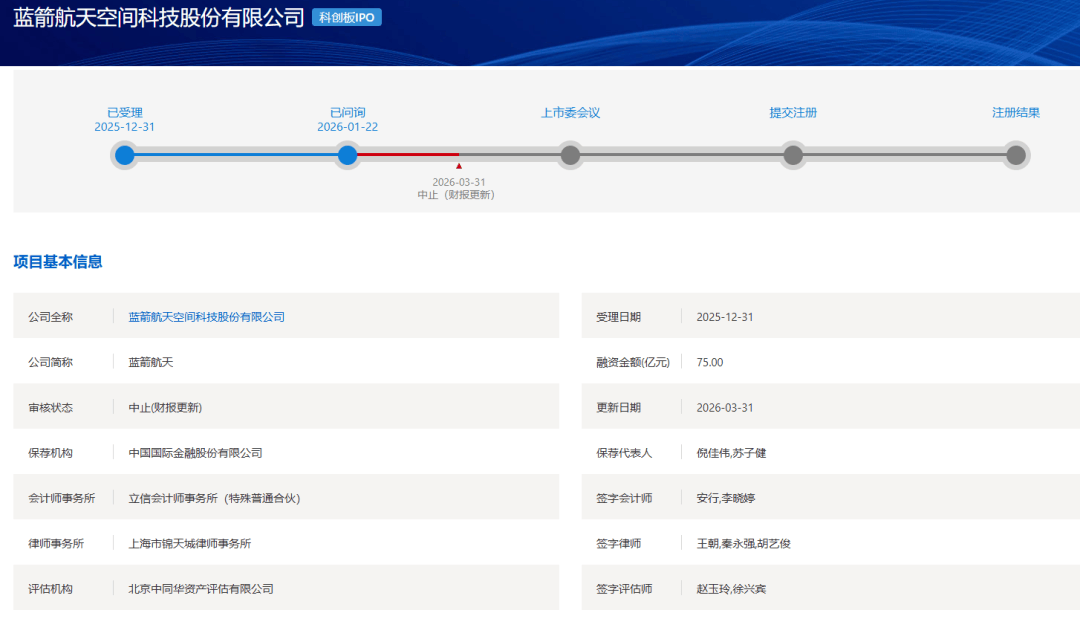
Task: Click sponsor name 中国国际金融股份有限公司
Action: [195, 453]
